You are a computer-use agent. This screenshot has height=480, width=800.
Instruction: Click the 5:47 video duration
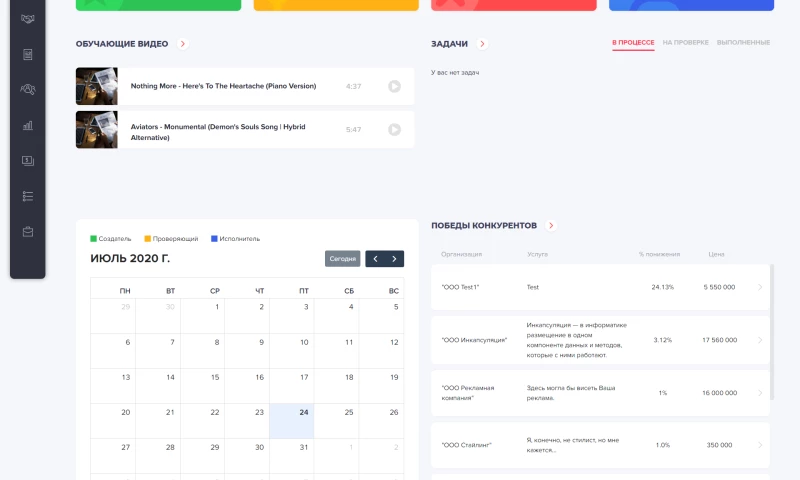coord(353,130)
